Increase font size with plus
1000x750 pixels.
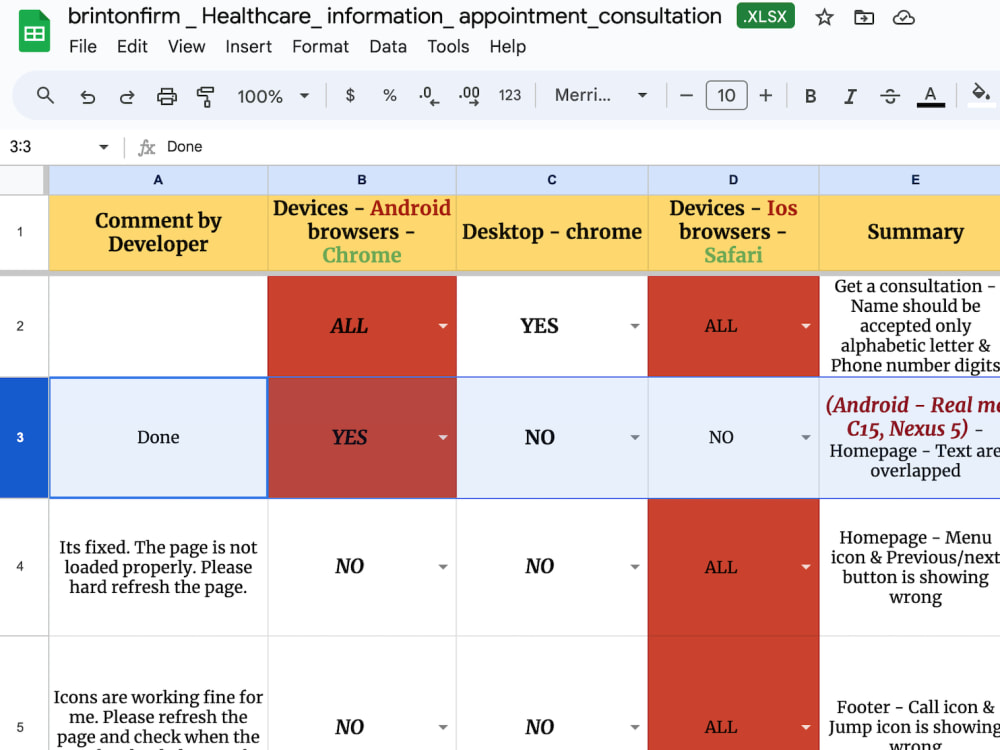765,96
